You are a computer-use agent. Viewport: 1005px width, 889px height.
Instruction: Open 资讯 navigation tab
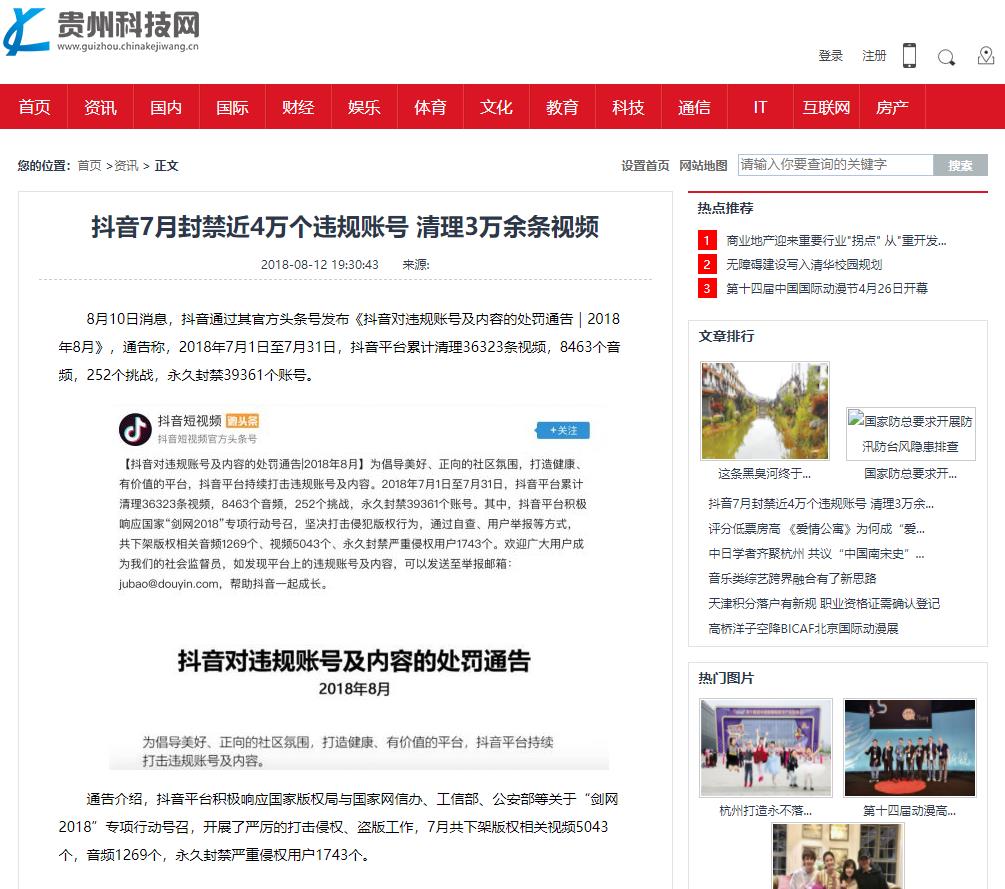point(100,107)
